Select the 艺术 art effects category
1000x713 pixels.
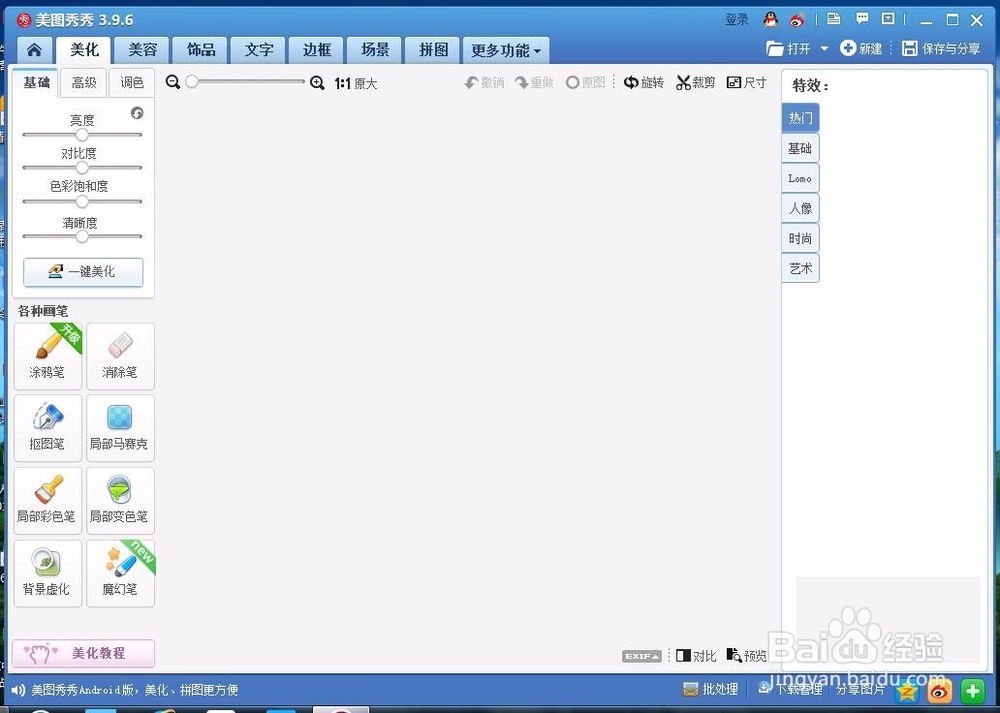coord(800,268)
